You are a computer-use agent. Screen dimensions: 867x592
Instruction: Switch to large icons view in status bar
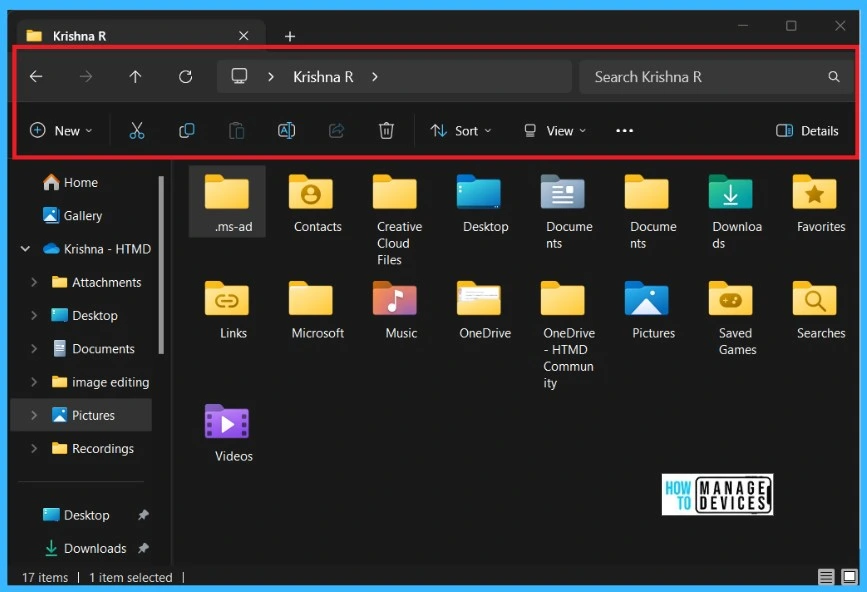849,577
